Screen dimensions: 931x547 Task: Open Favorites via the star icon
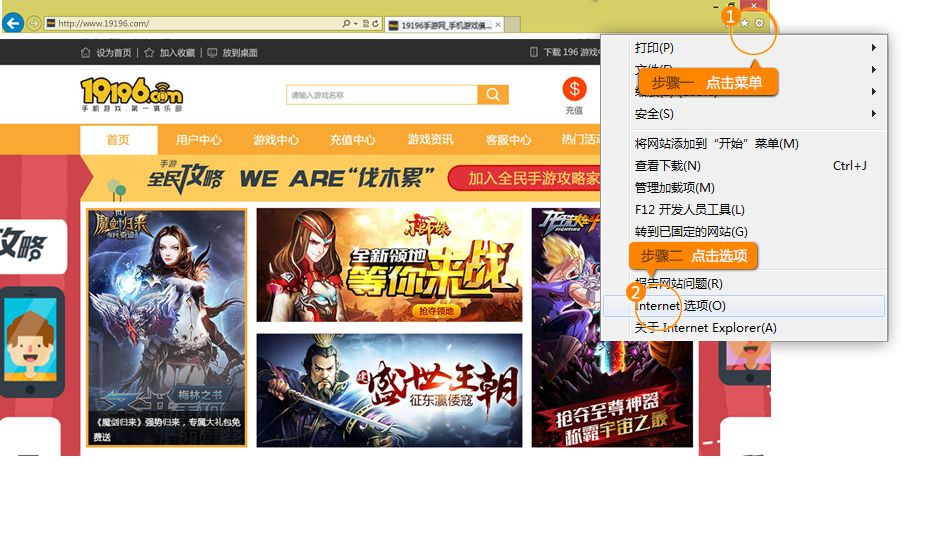click(744, 23)
